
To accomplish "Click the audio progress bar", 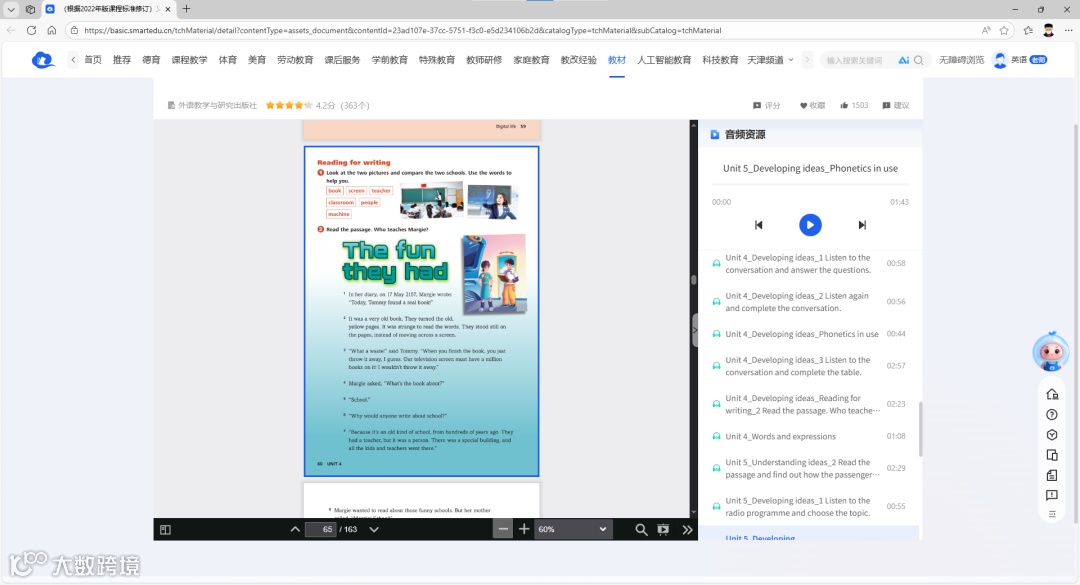I will (x=810, y=185).
